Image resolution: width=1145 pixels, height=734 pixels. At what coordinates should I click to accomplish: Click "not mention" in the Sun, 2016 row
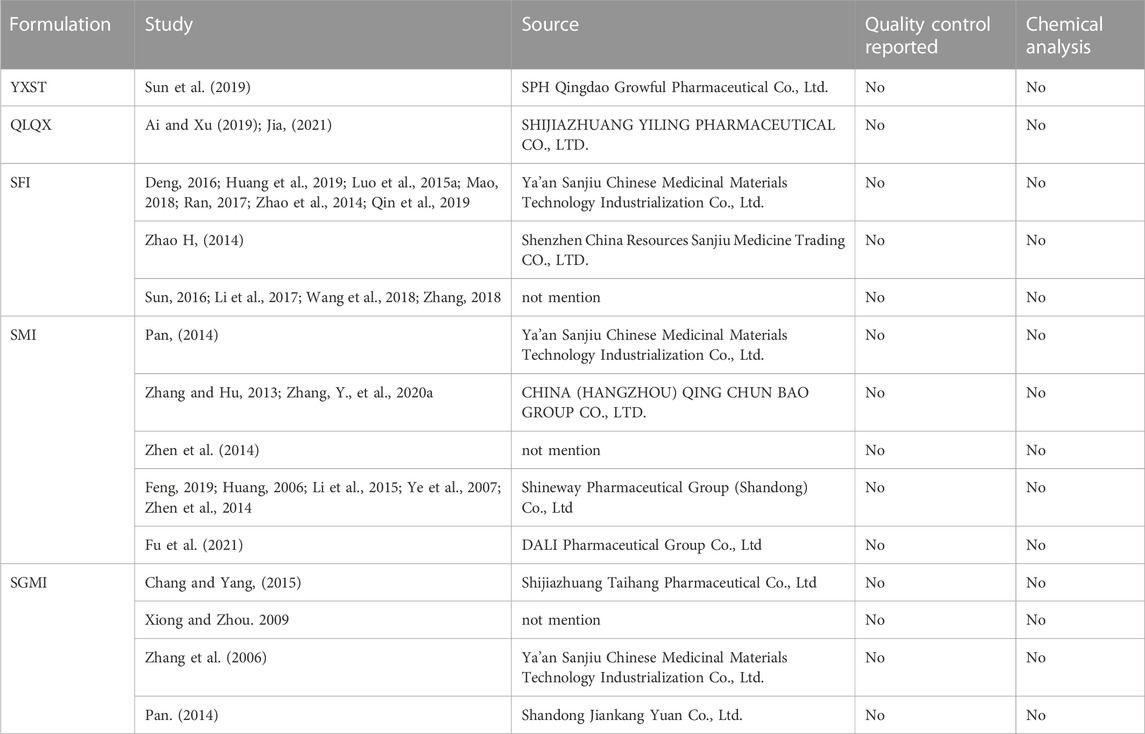tap(561, 297)
